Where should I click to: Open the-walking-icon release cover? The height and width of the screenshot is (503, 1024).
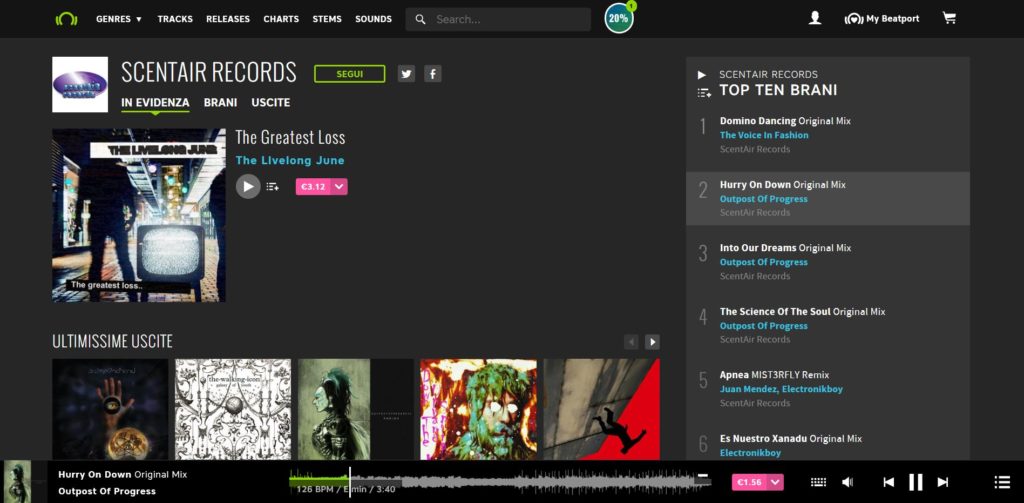(233, 410)
